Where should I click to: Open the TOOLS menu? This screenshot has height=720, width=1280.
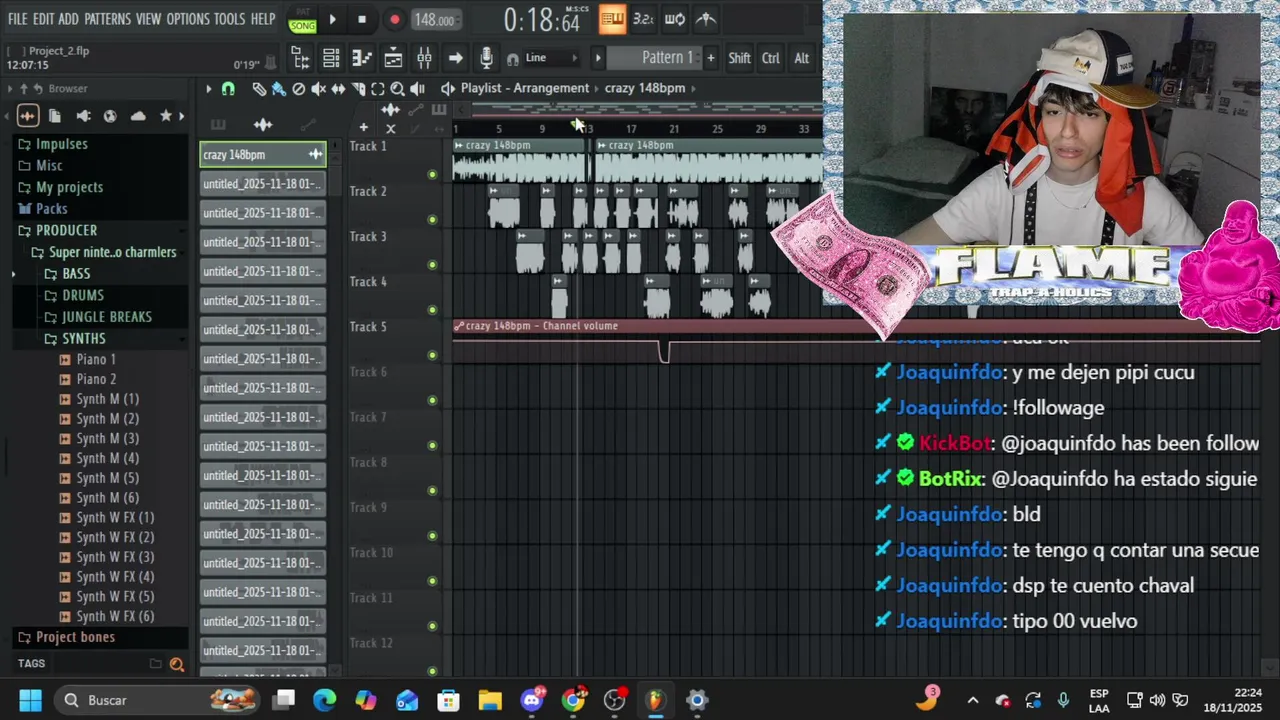pyautogui.click(x=229, y=19)
